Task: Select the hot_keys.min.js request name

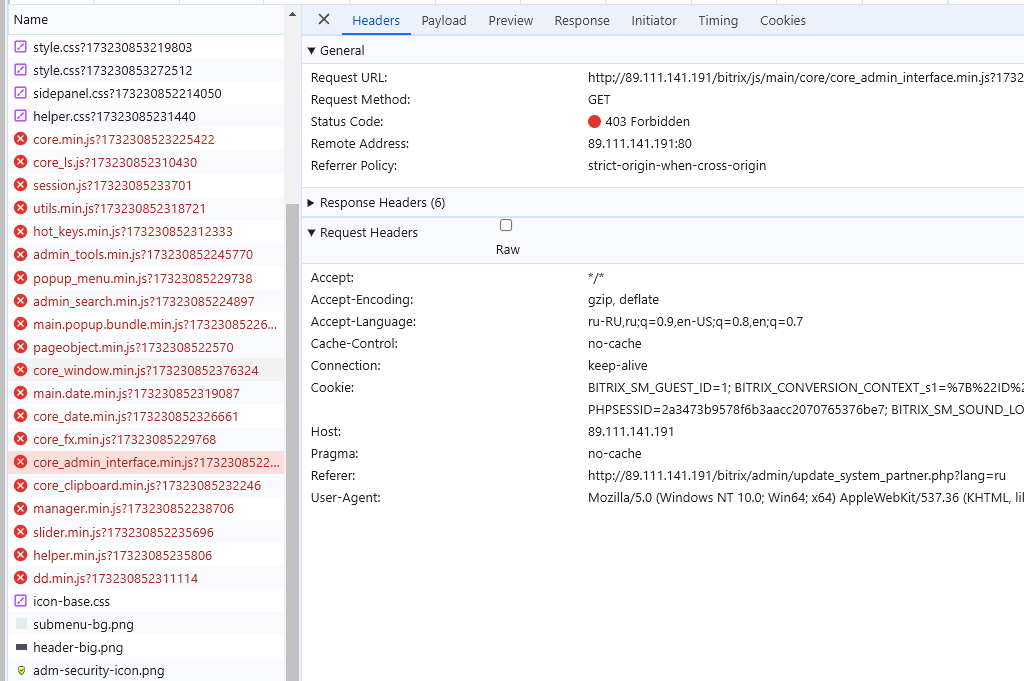Action: tap(133, 231)
